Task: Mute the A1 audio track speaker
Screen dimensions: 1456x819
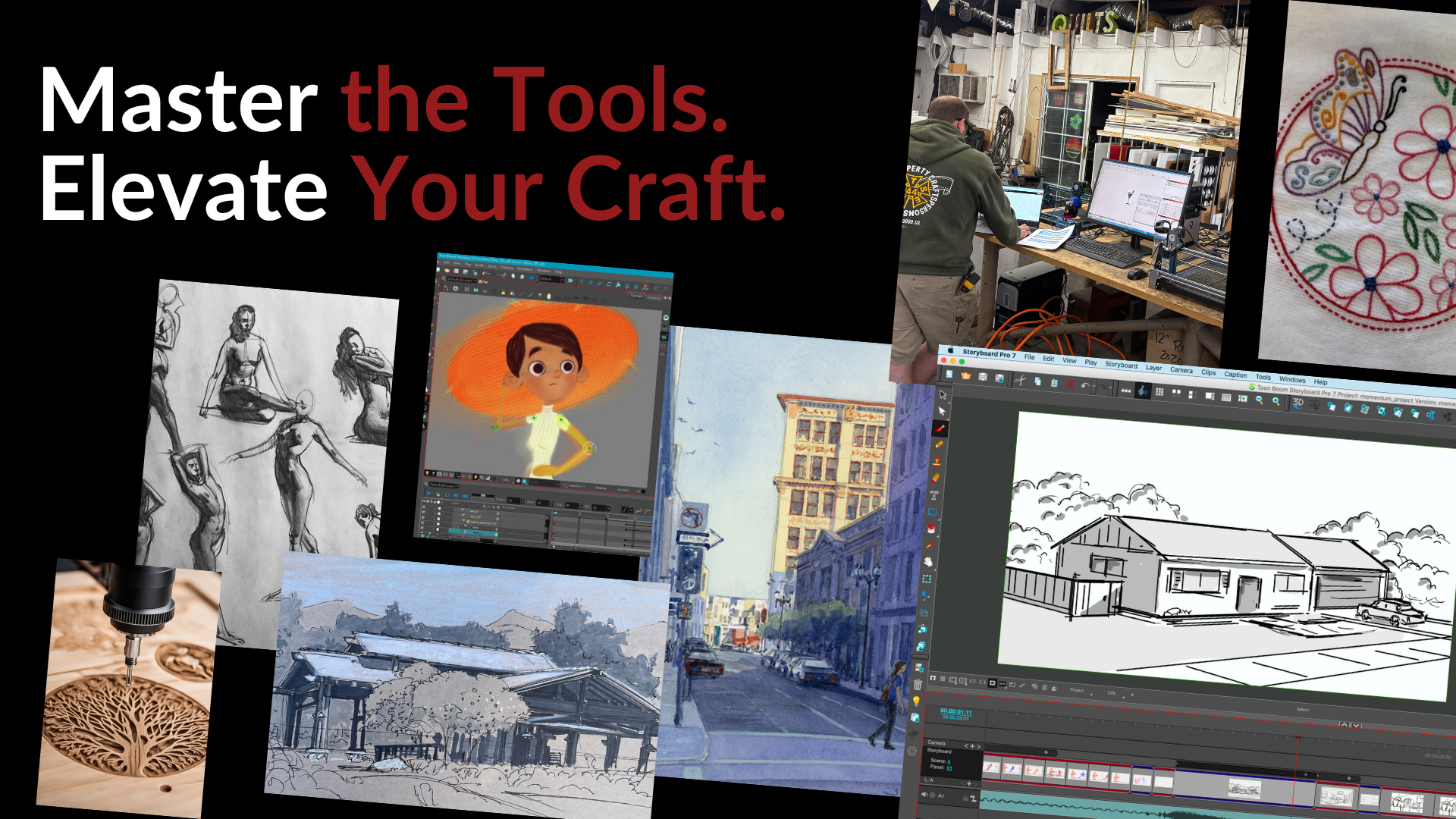Action: click(x=924, y=795)
